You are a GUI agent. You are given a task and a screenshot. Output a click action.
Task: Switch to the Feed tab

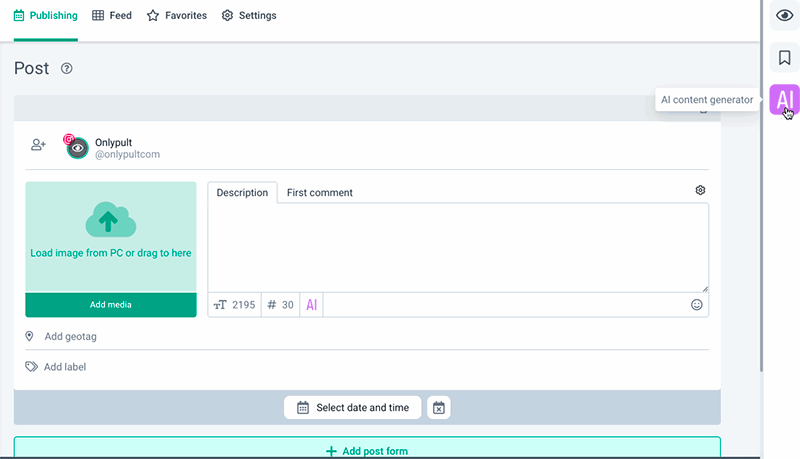click(x=111, y=16)
